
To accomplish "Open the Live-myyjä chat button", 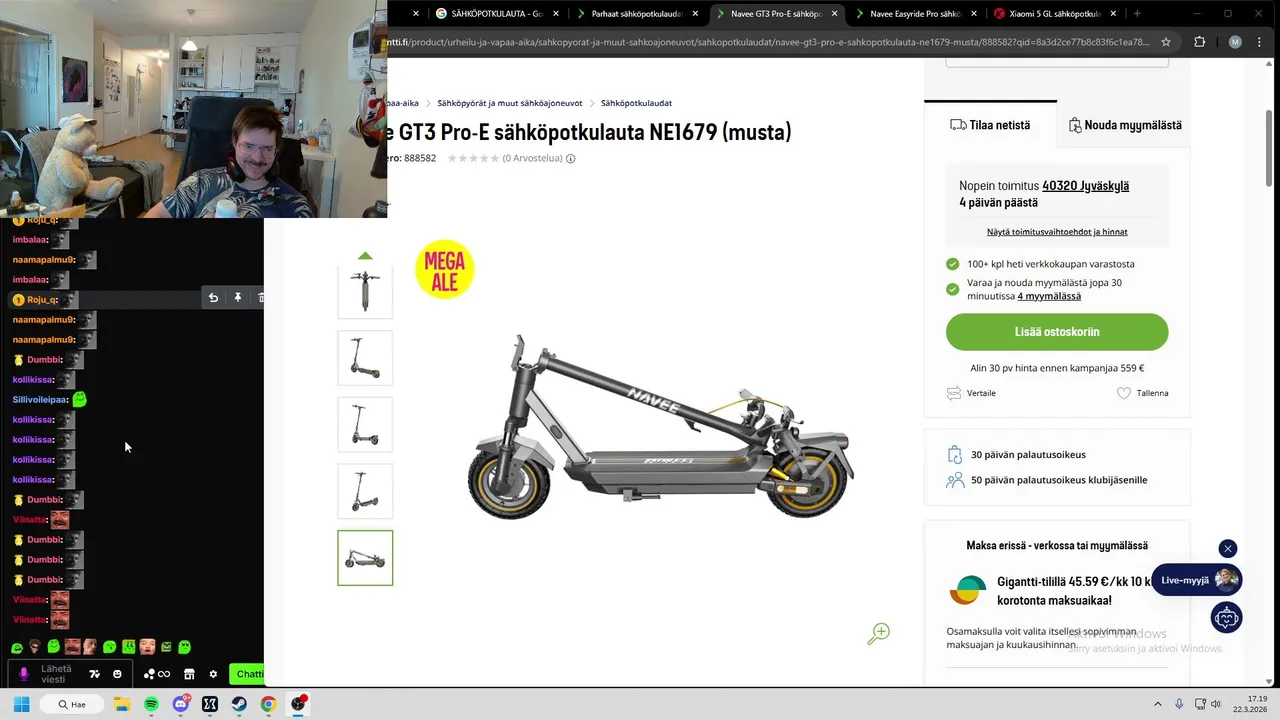I will coord(1196,580).
